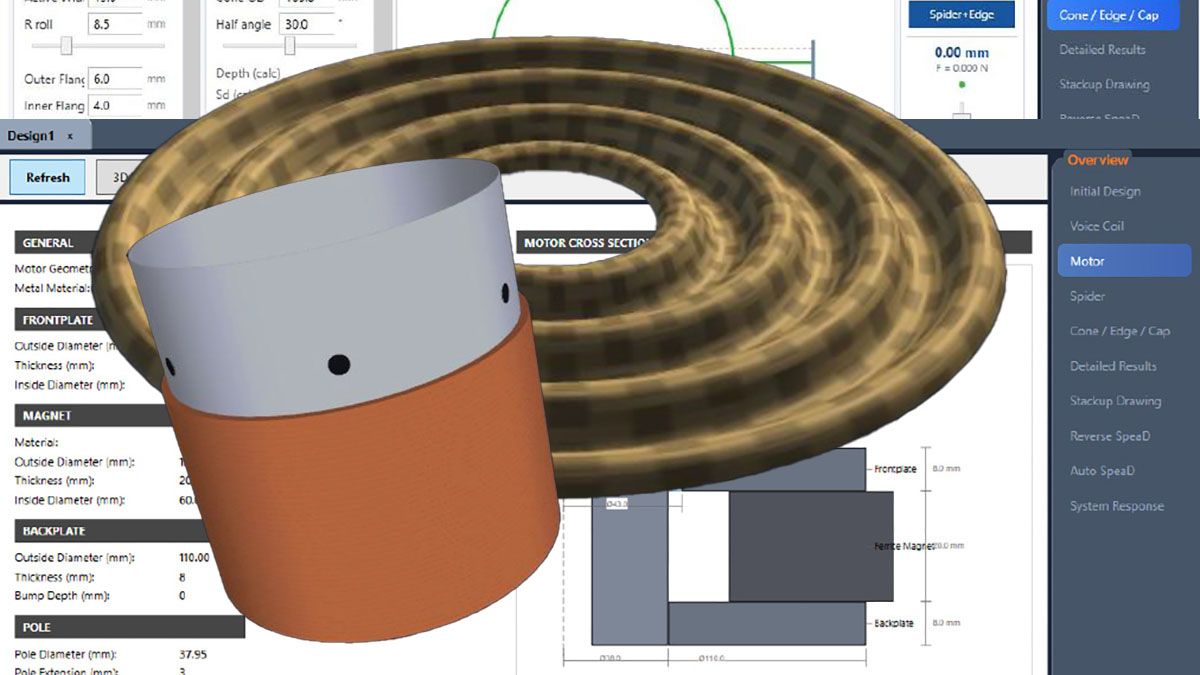Click the slider thumb under R roll
The image size is (1200, 675).
[66, 46]
